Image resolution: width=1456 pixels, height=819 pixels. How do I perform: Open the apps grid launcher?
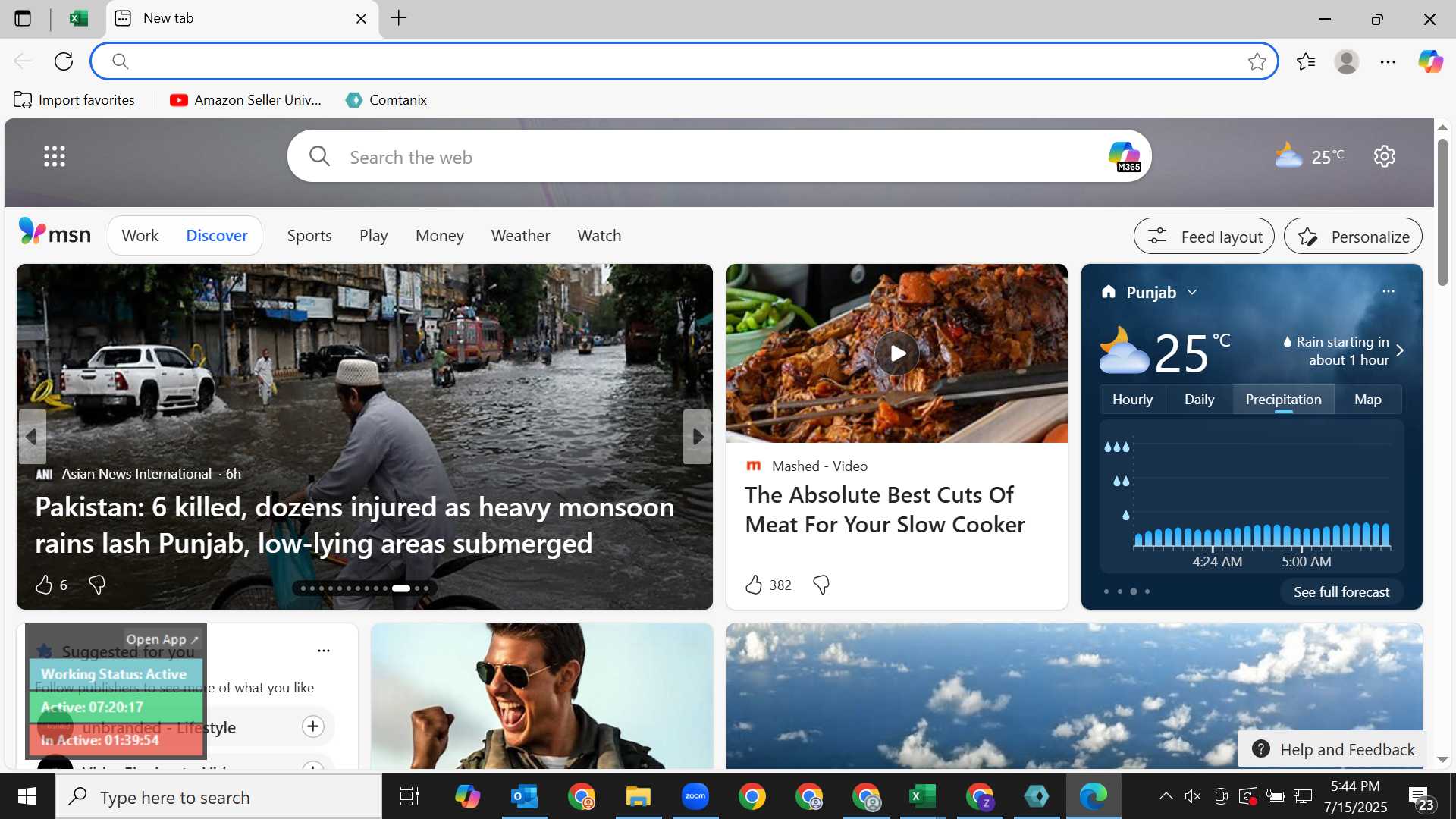[55, 156]
